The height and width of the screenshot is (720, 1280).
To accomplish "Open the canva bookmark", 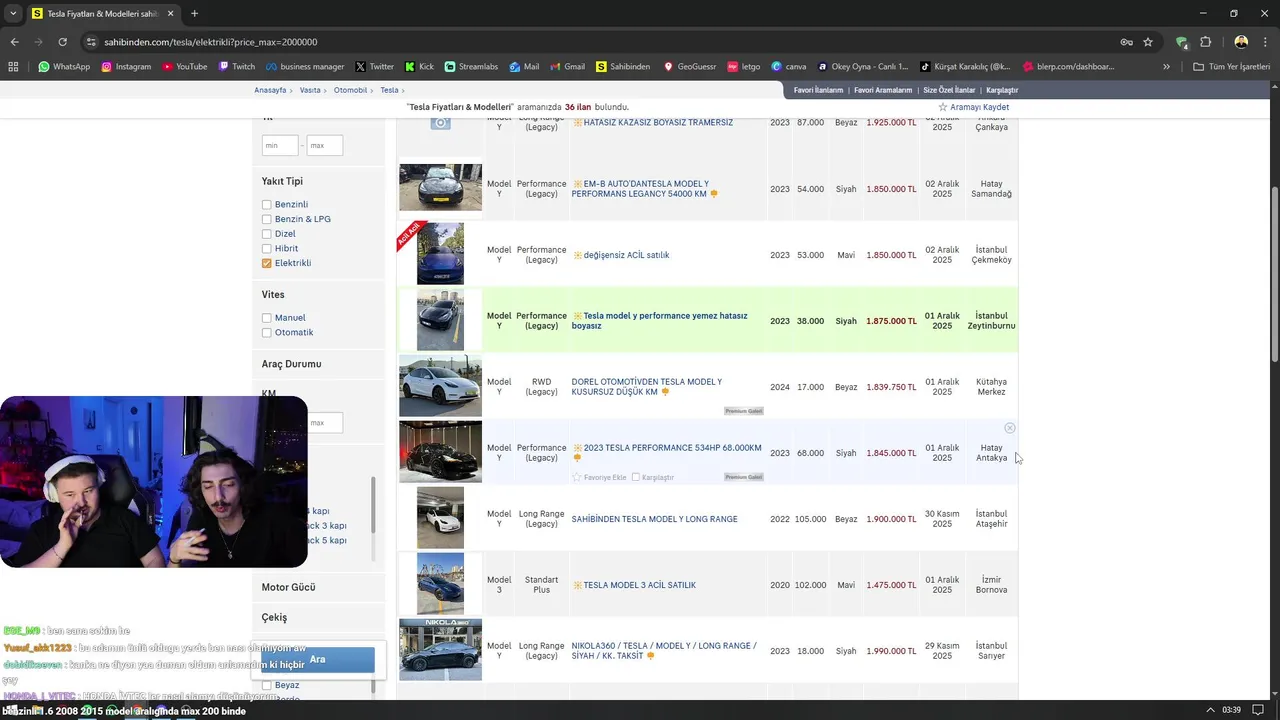I will coord(789,67).
